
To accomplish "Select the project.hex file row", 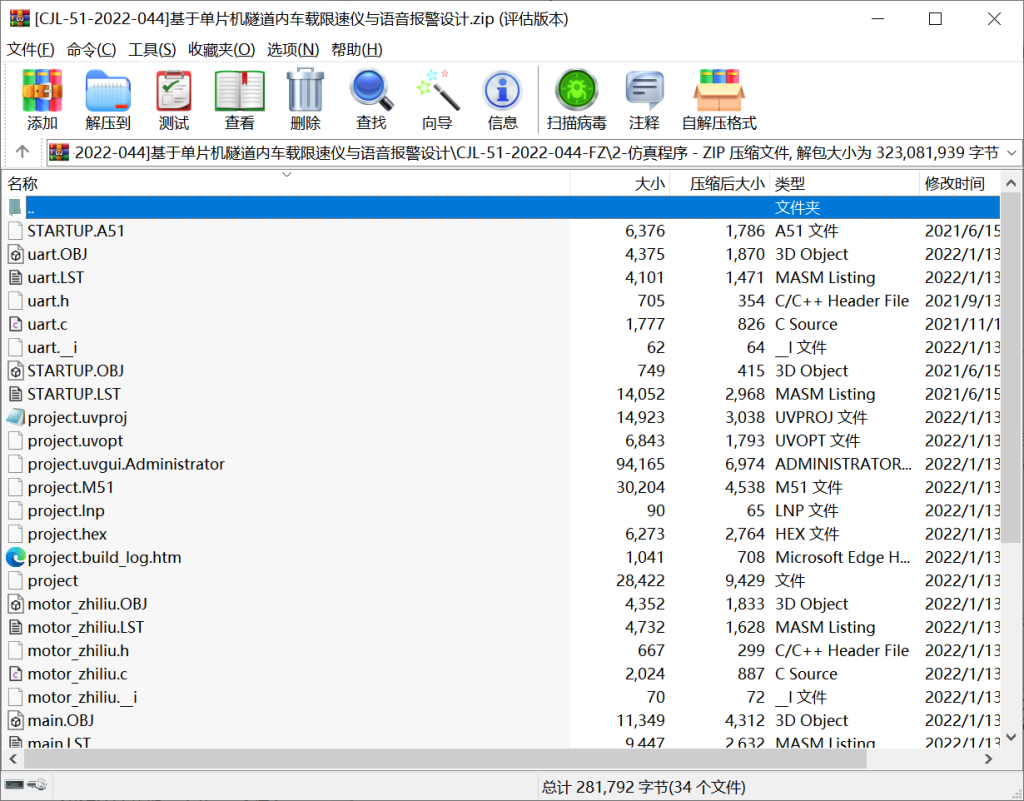I will (67, 534).
